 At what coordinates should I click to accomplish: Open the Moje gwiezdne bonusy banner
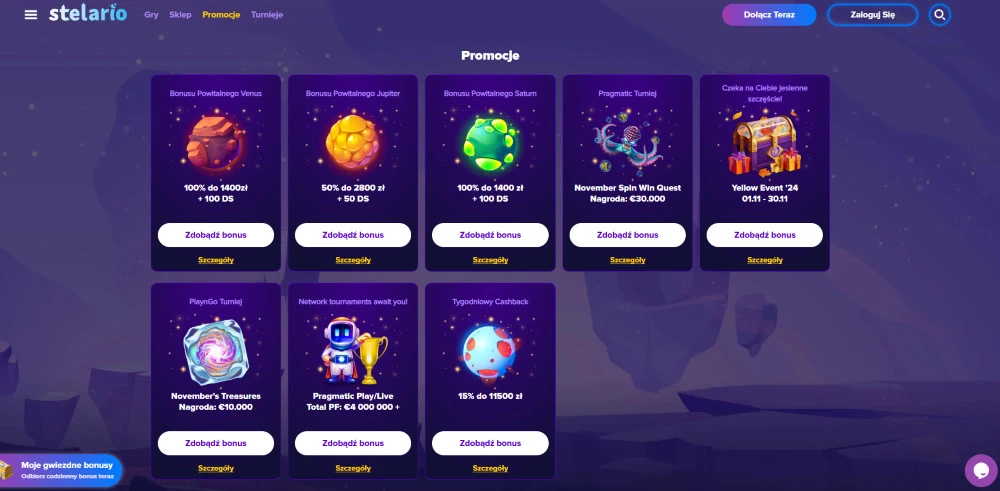tap(61, 470)
